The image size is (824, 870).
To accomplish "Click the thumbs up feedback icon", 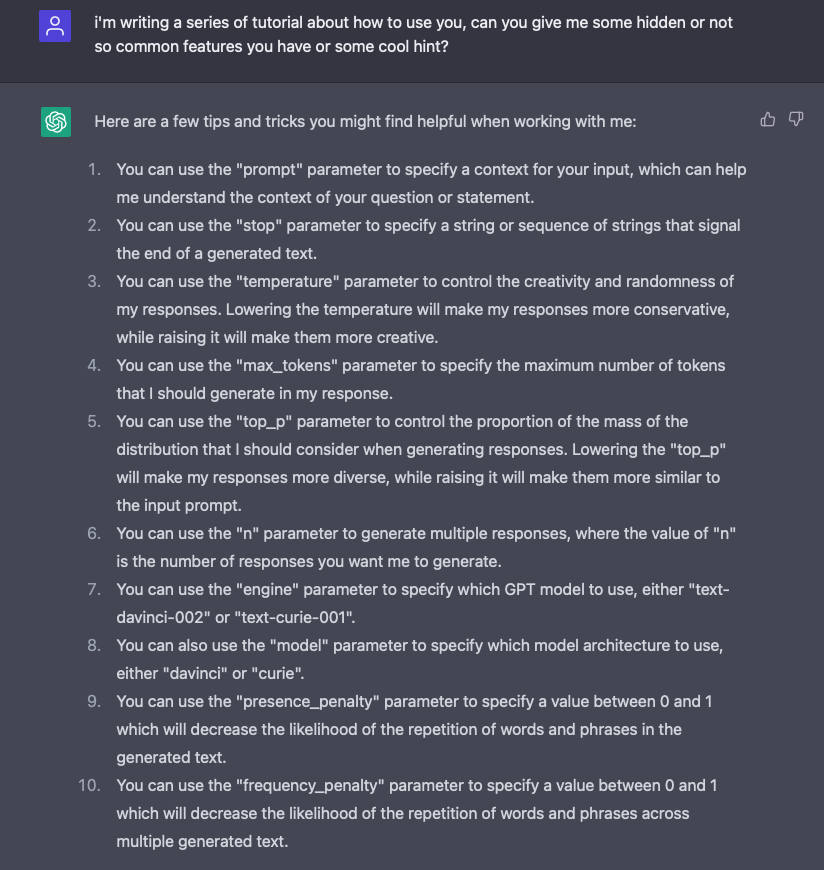I will coord(768,120).
